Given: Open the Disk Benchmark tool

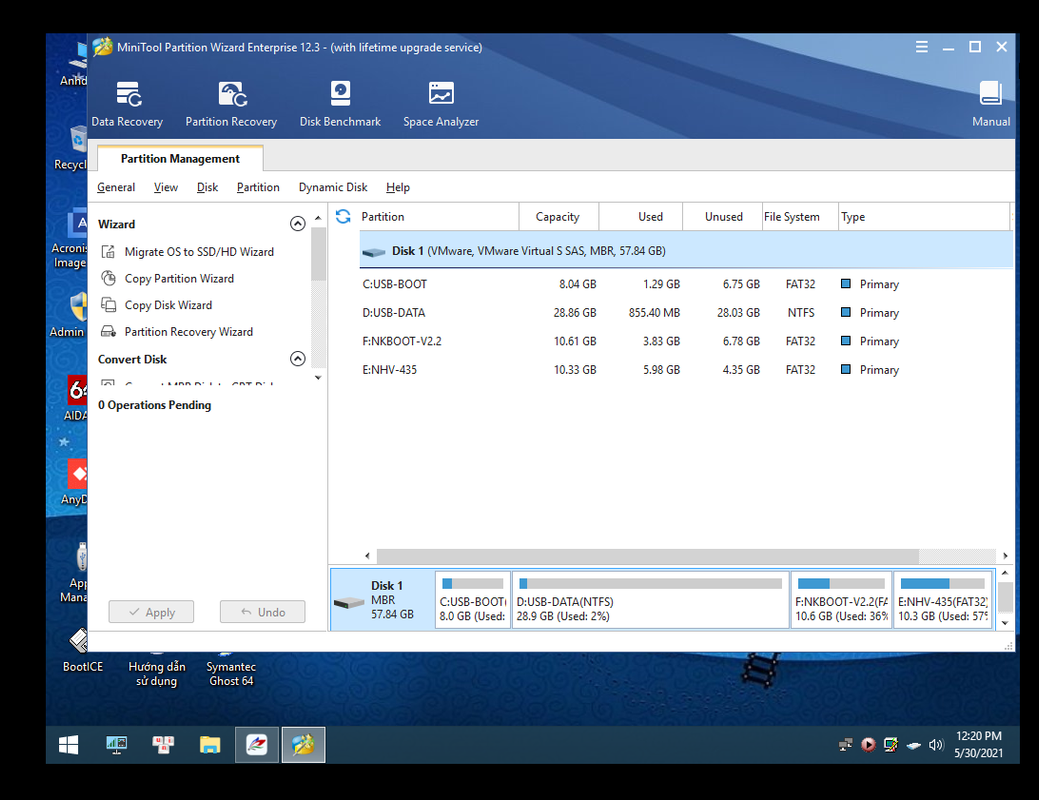Looking at the screenshot, I should point(340,104).
